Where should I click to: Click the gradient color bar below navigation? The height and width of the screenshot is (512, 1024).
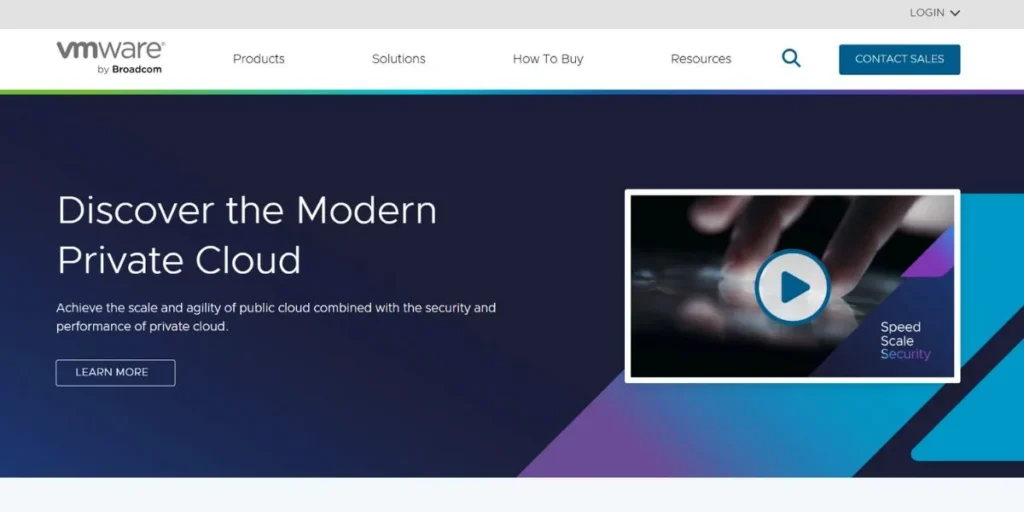(512, 92)
